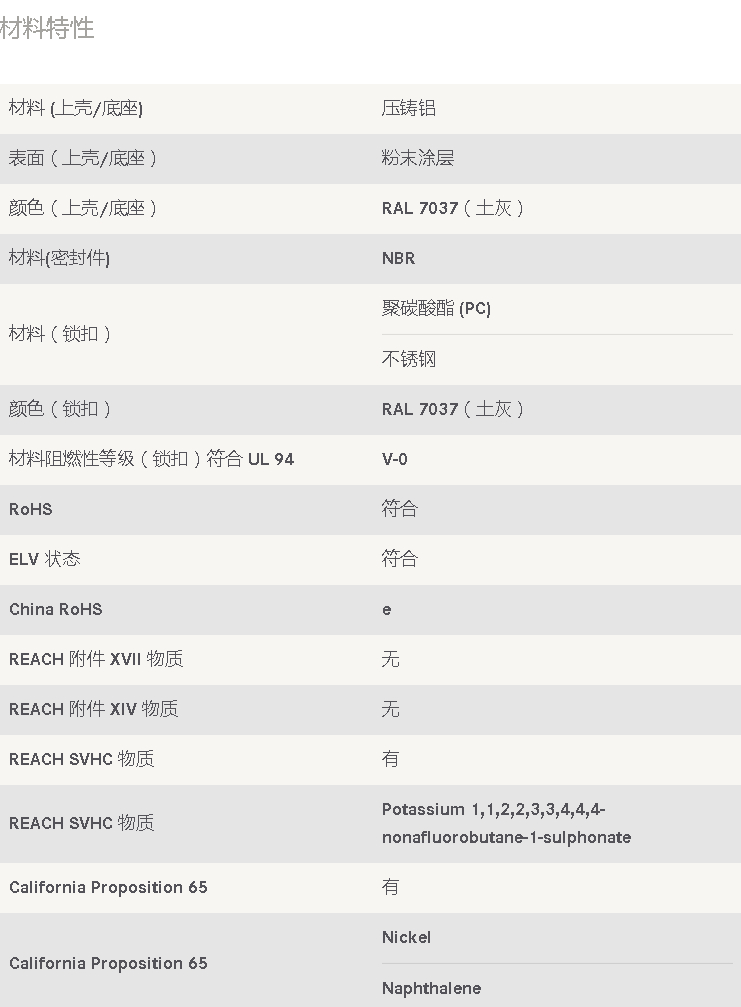The width and height of the screenshot is (741, 1007).
Task: Click the 材料阻燃性等级 UL 94 row label
Action: coord(151,459)
